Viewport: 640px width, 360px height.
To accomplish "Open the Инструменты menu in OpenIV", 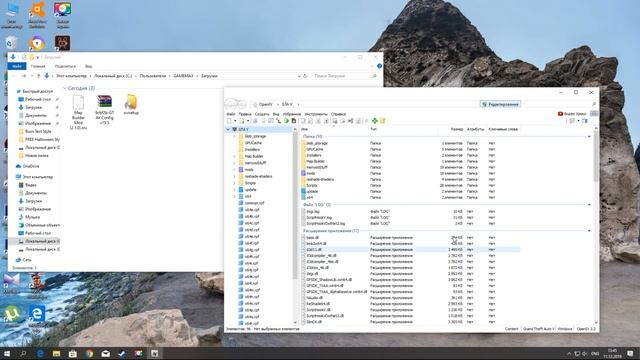I will tap(316, 114).
